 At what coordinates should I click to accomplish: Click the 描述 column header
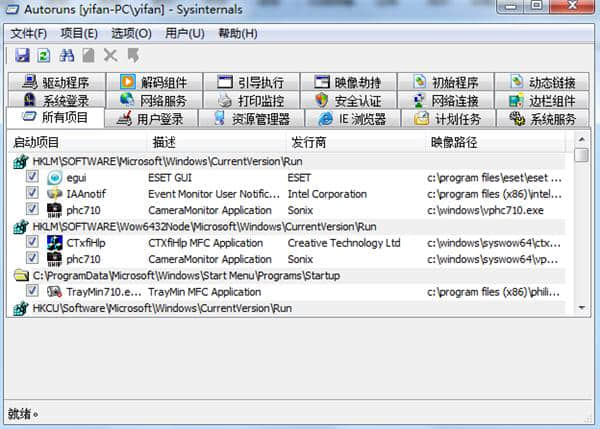217,142
